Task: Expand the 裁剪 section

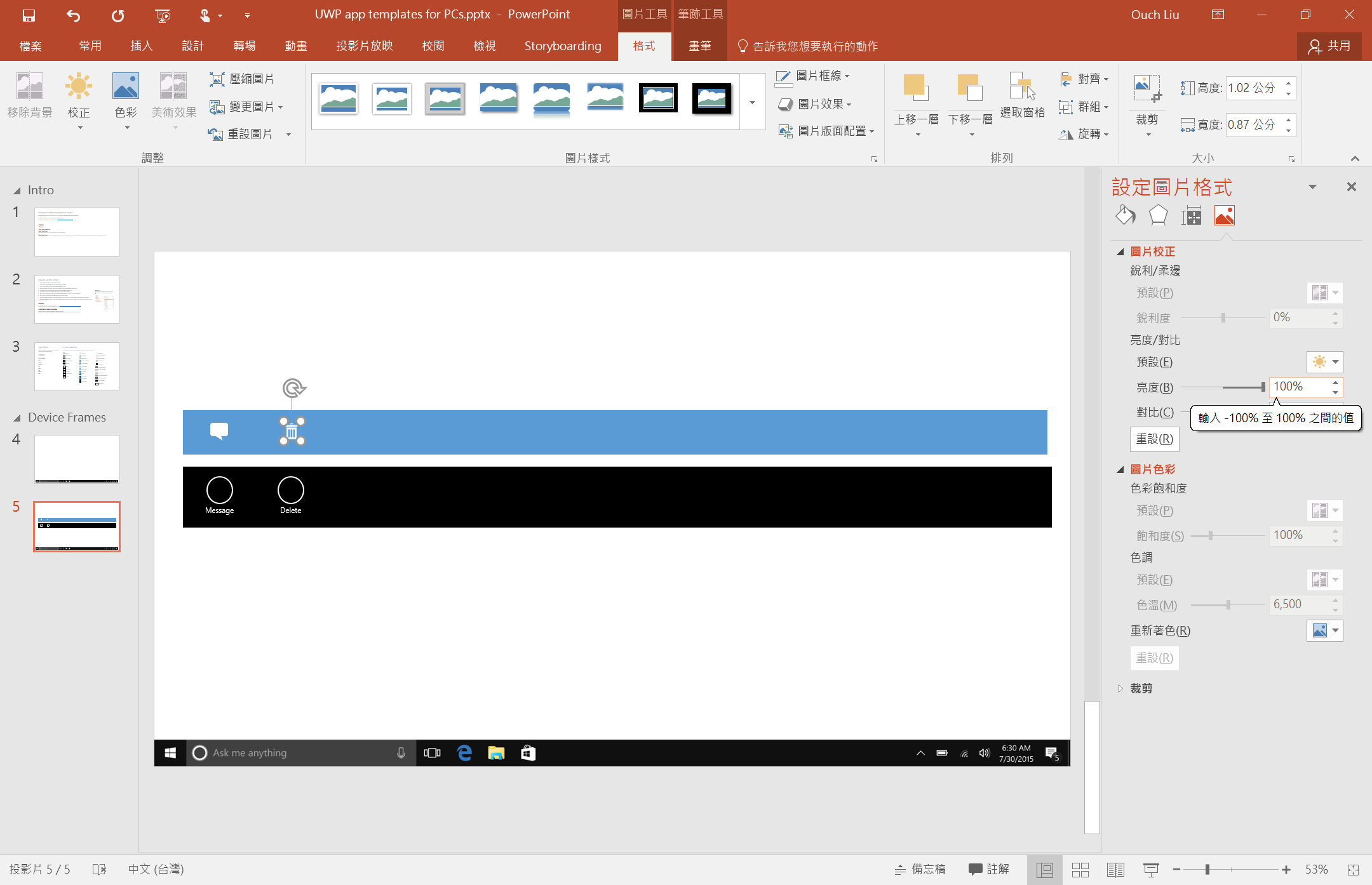Action: (1120, 688)
